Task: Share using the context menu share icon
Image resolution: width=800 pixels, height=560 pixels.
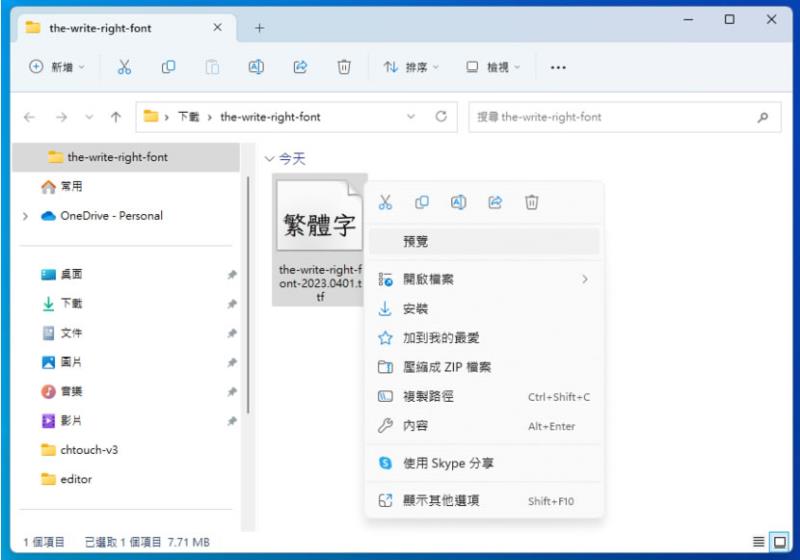Action: [495, 202]
